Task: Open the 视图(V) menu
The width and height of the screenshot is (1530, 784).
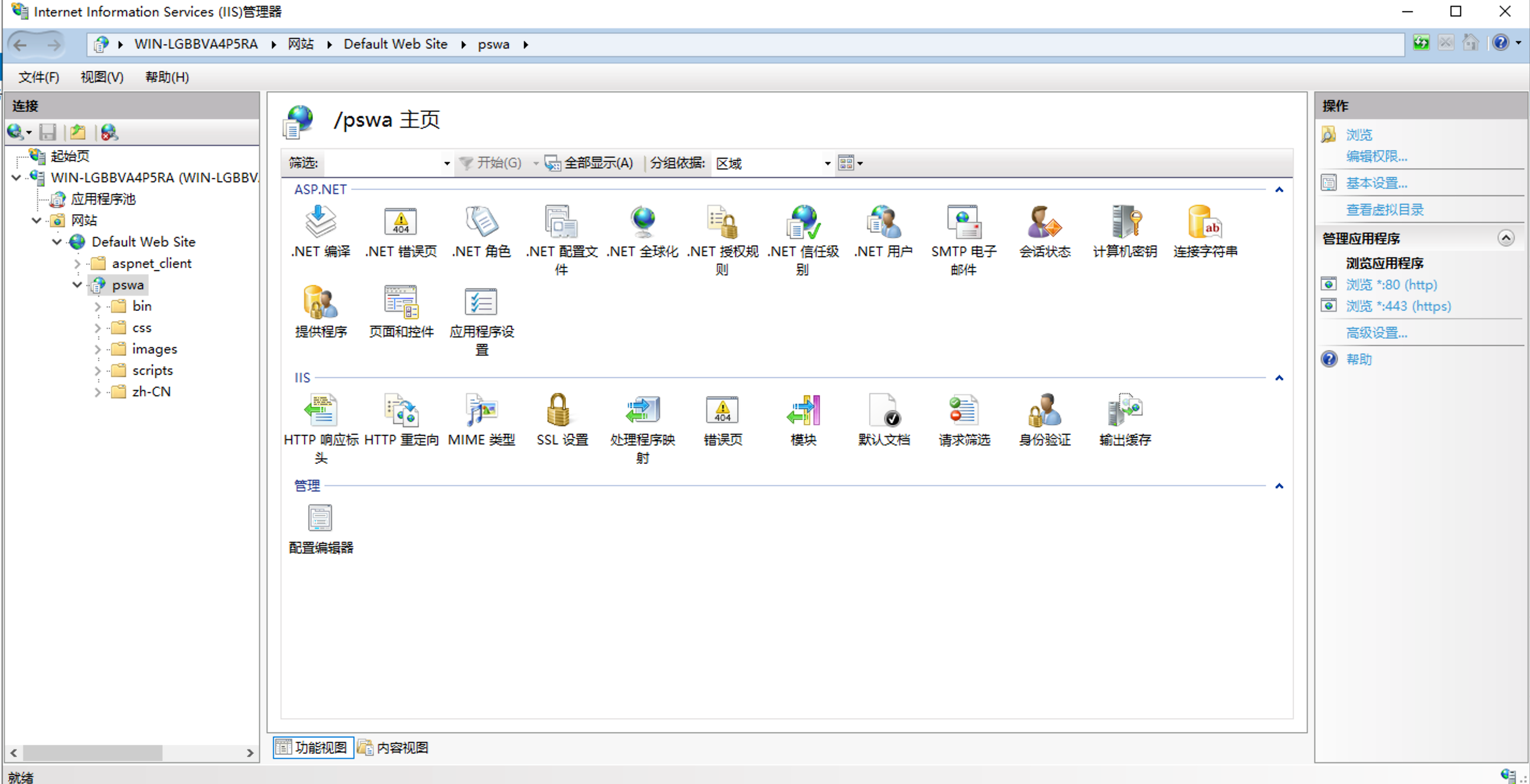Action: tap(101, 77)
